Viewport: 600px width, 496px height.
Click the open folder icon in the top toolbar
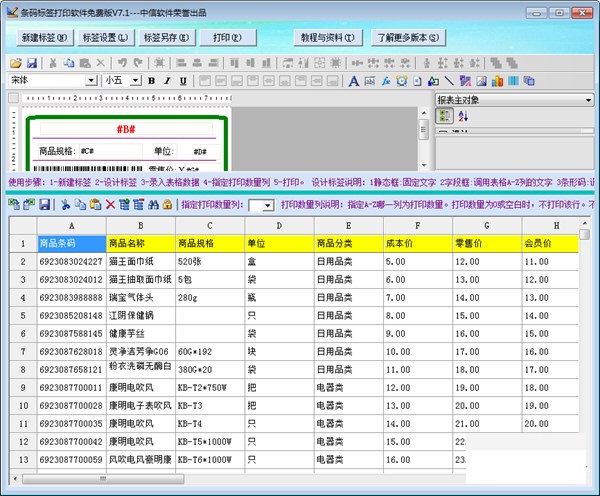point(16,62)
